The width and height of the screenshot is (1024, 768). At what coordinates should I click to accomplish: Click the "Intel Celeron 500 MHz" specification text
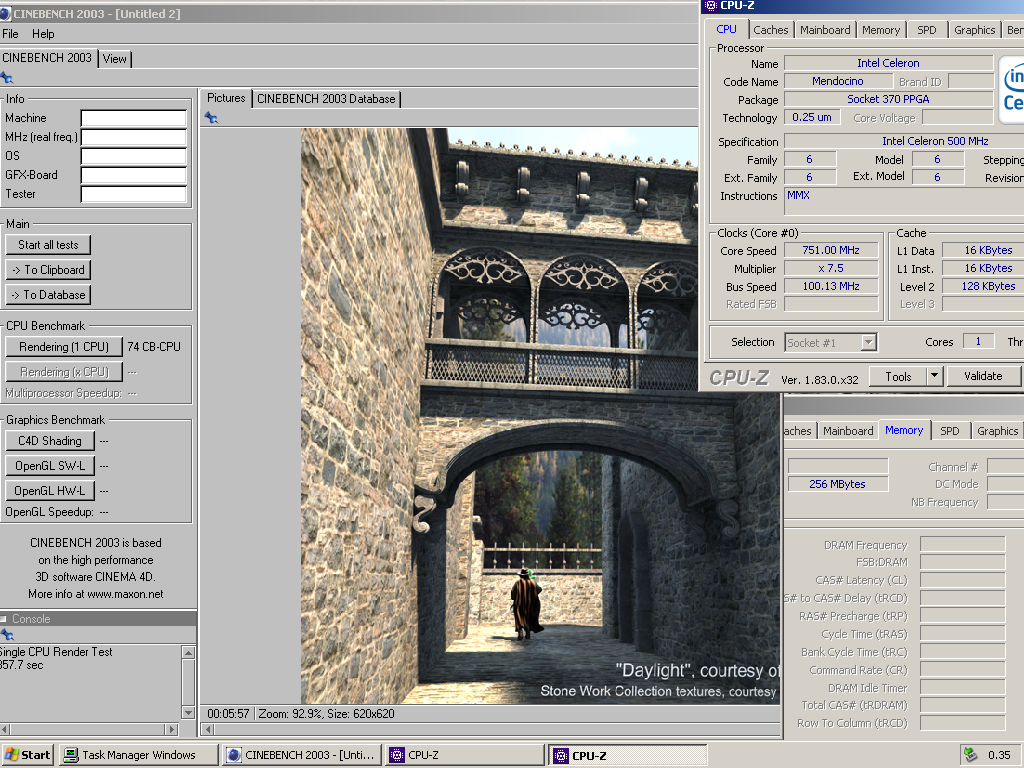click(935, 141)
